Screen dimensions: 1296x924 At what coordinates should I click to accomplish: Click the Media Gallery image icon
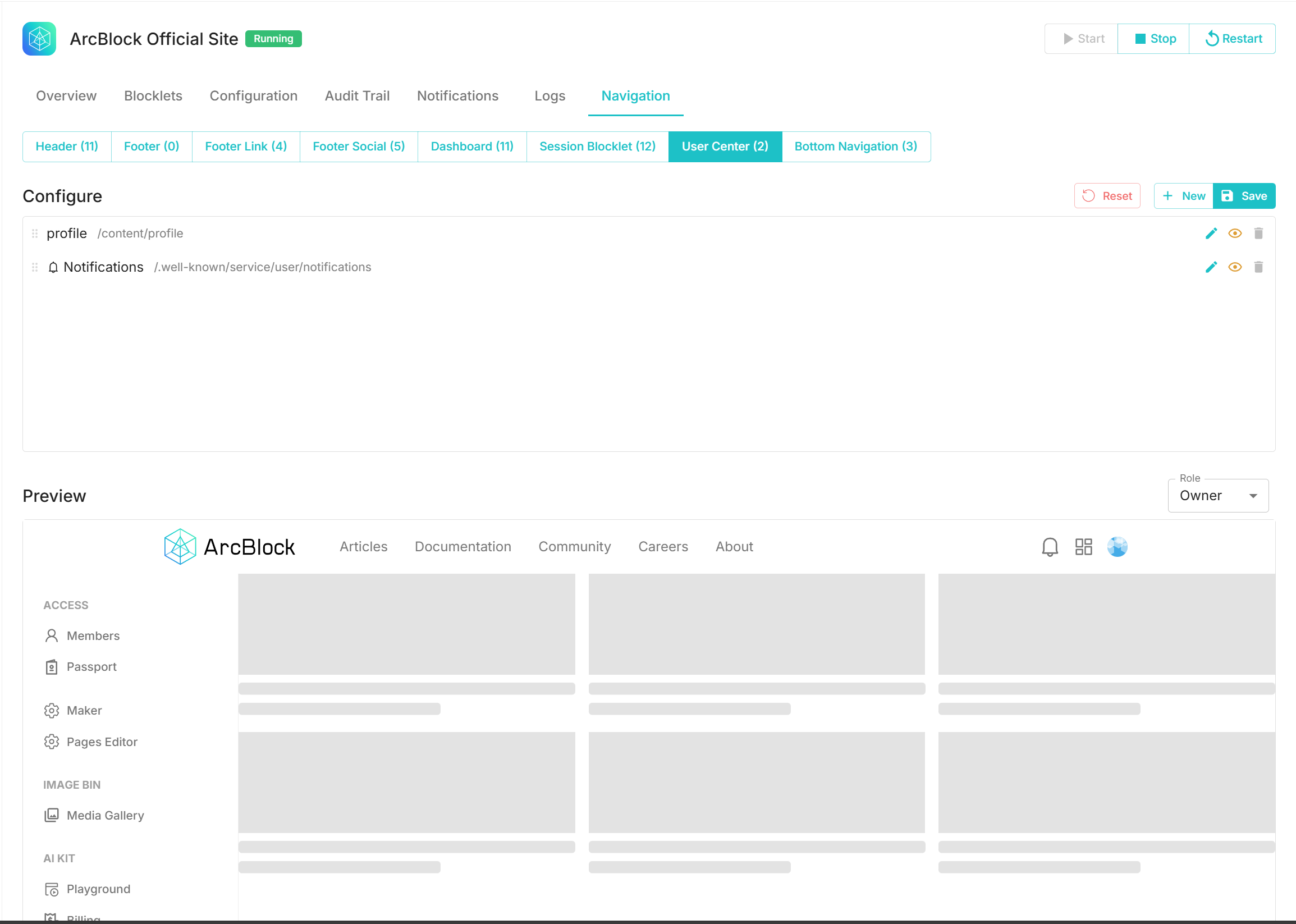pos(52,815)
